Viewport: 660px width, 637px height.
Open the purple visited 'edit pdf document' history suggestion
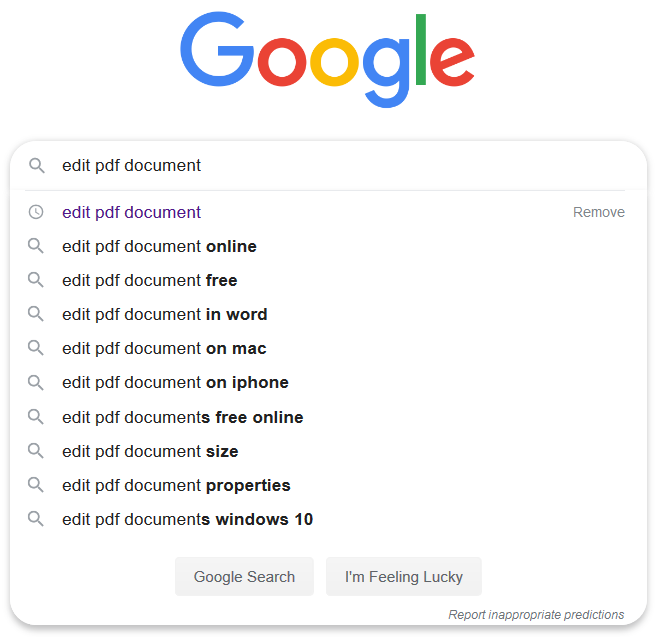tap(131, 212)
